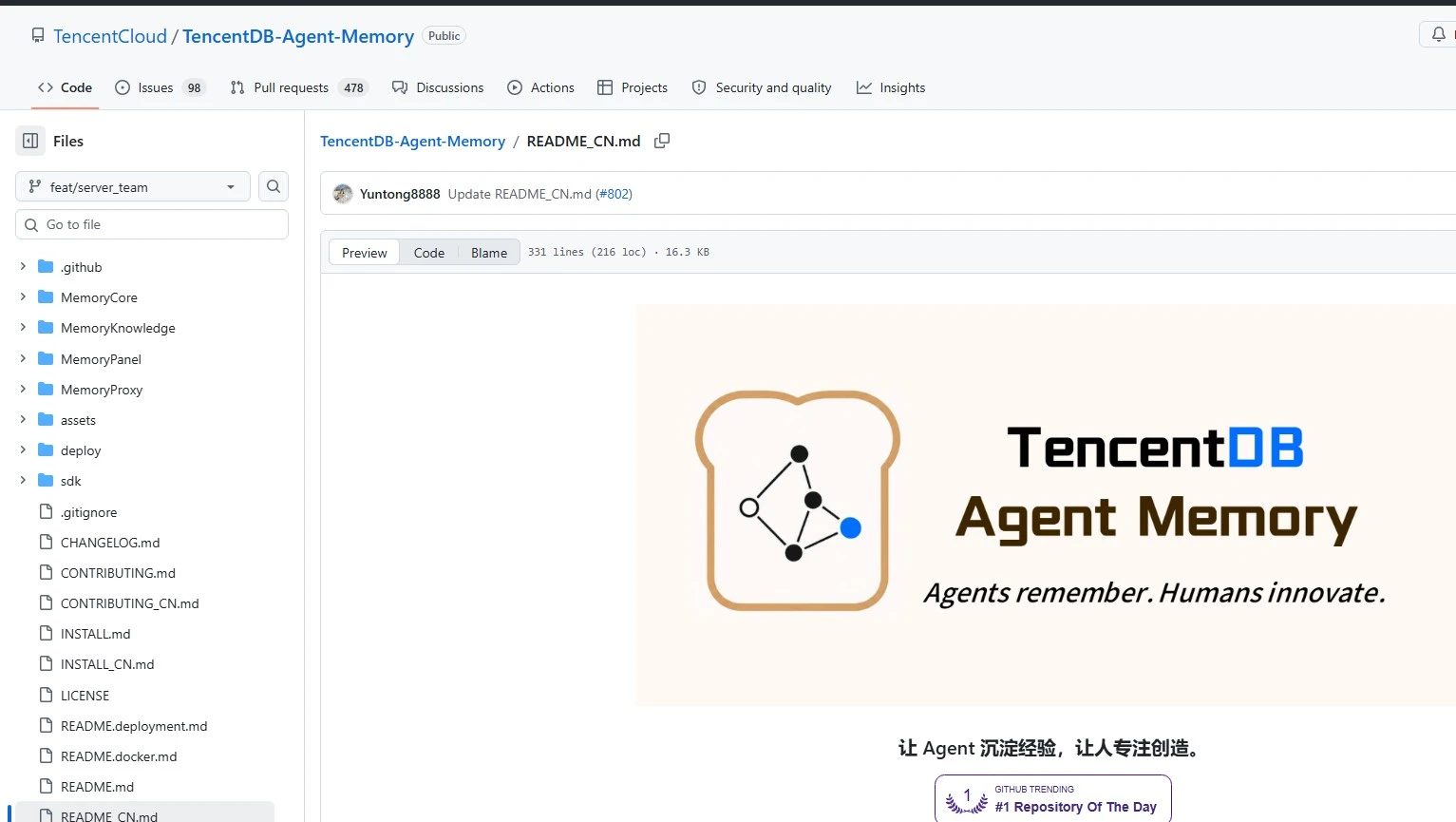Select README_CN.md in the file tree

coord(144,814)
